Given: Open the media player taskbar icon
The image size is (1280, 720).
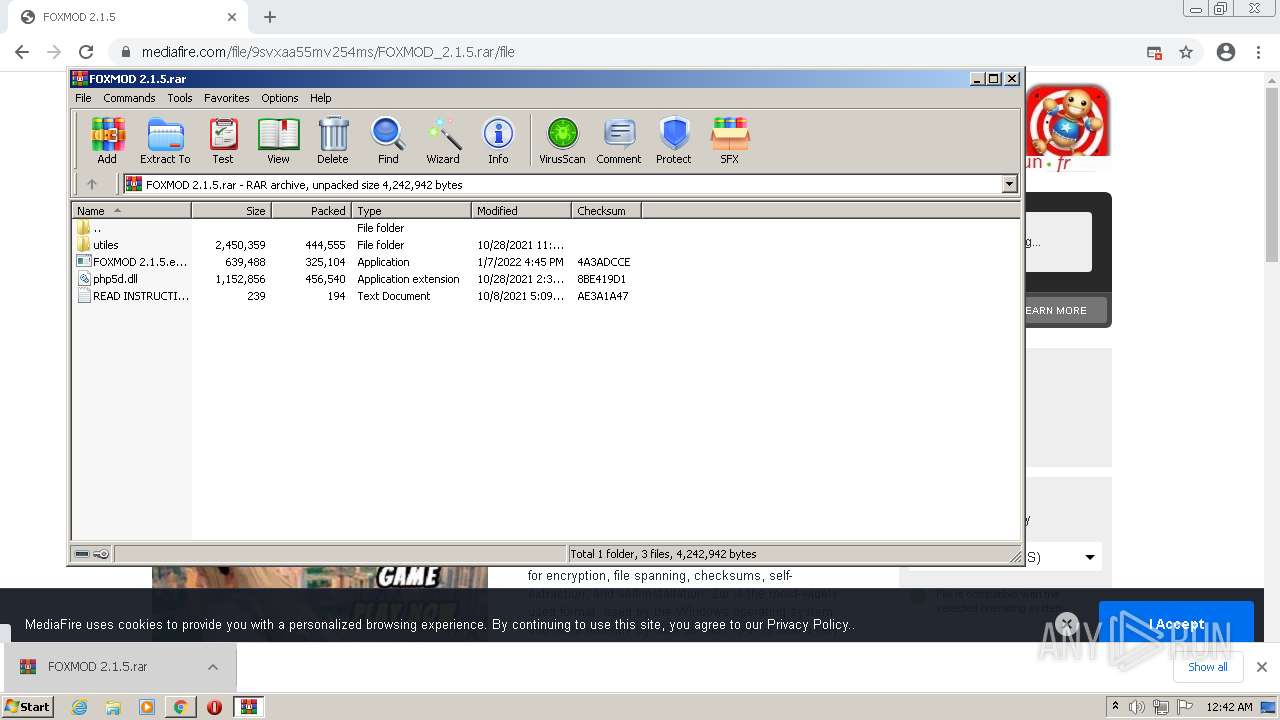Looking at the screenshot, I should pos(147,707).
